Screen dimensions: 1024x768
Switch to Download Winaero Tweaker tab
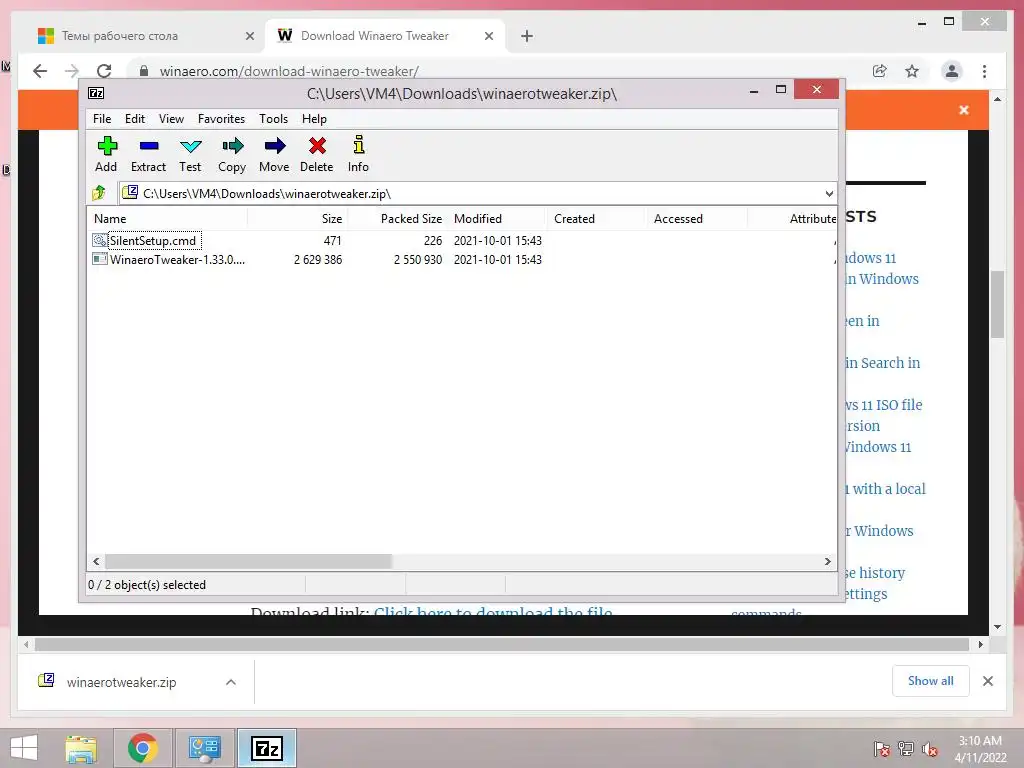coord(374,36)
